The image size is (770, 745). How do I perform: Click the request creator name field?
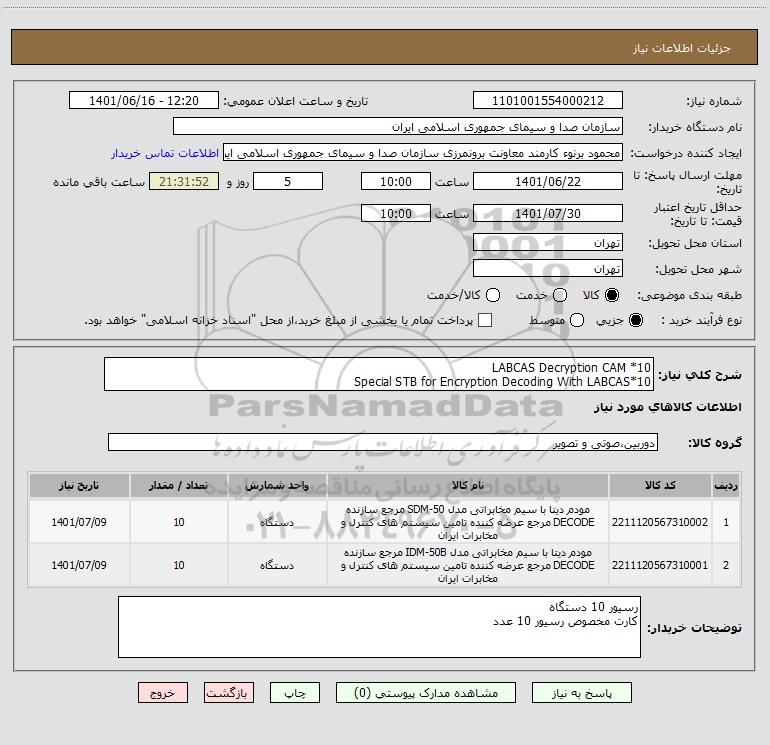point(423,153)
